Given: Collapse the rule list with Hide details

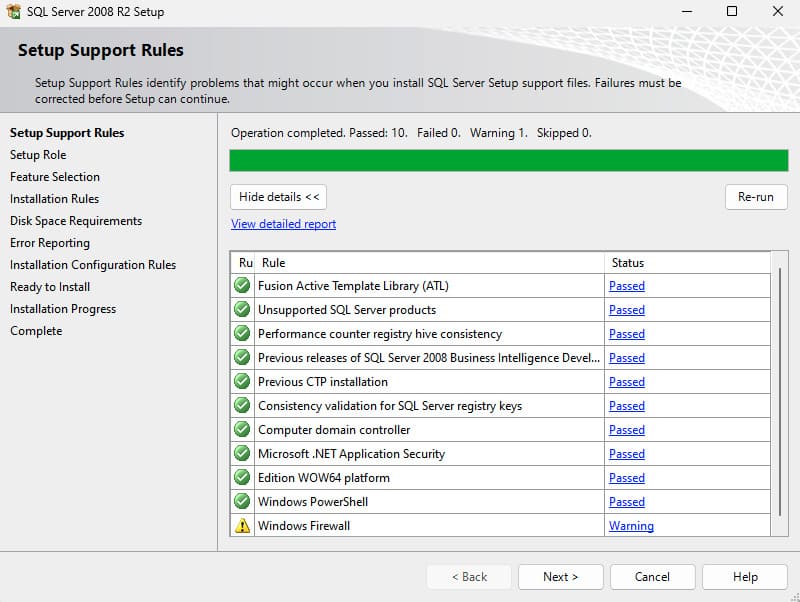Looking at the screenshot, I should coord(279,197).
